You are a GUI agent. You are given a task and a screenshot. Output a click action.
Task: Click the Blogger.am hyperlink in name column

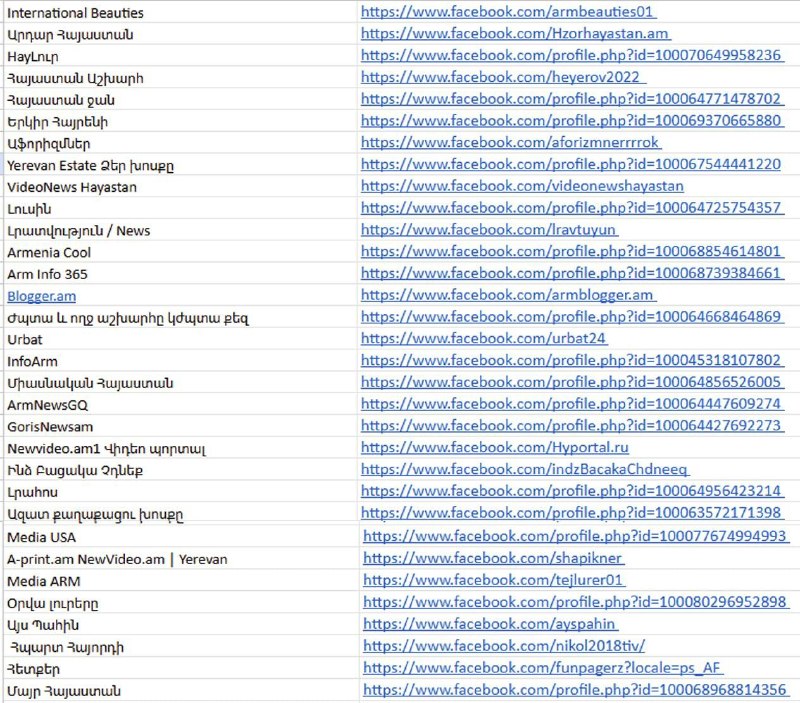pos(41,296)
